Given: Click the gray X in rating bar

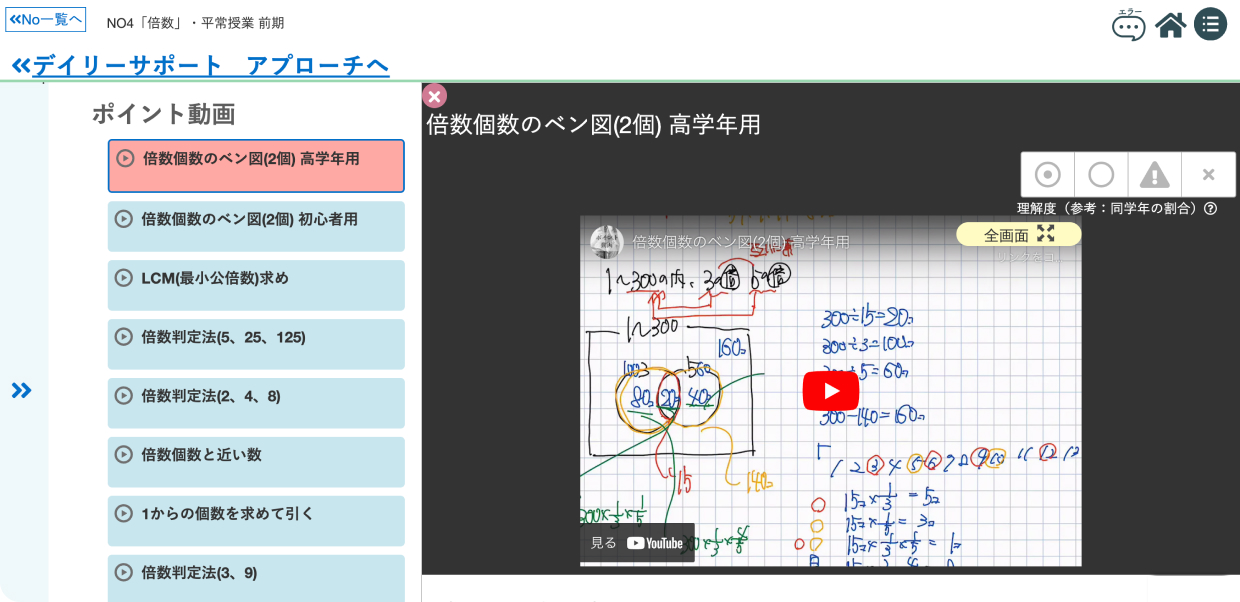Looking at the screenshot, I should point(1208,175).
